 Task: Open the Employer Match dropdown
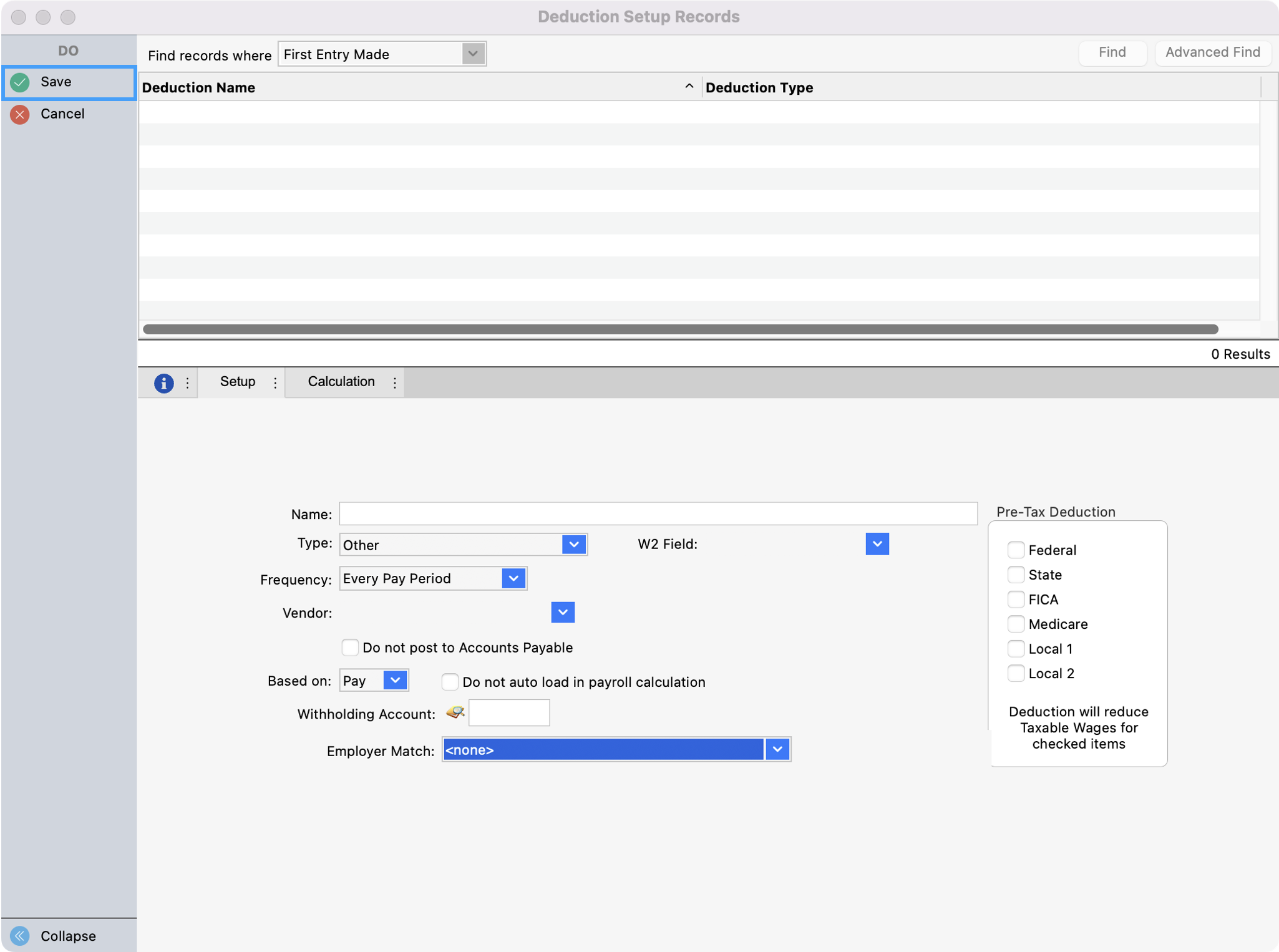(777, 749)
